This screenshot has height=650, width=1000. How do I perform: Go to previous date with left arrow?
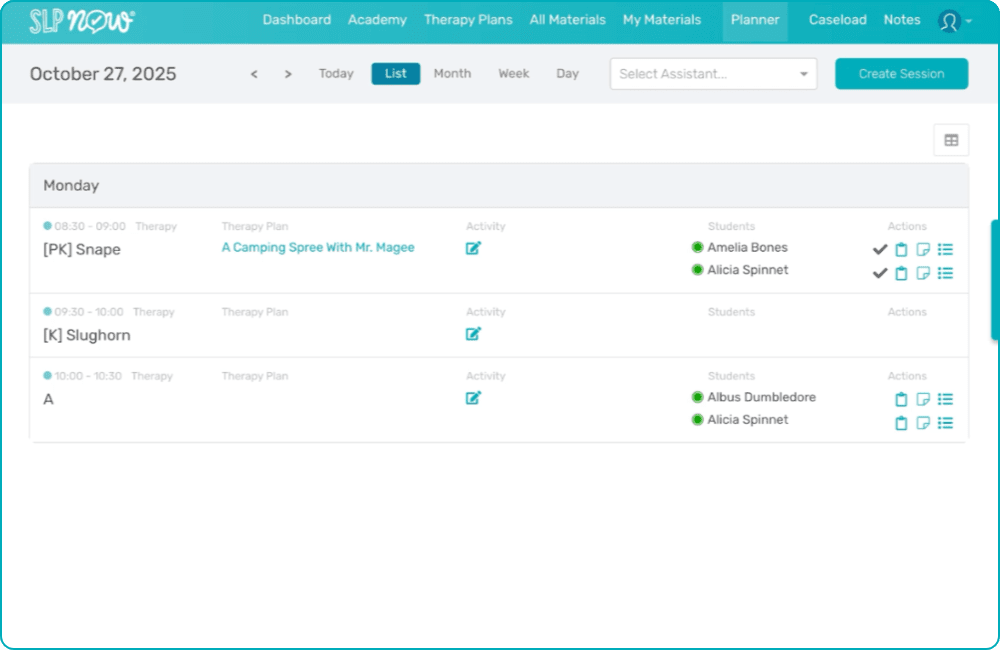pos(254,74)
